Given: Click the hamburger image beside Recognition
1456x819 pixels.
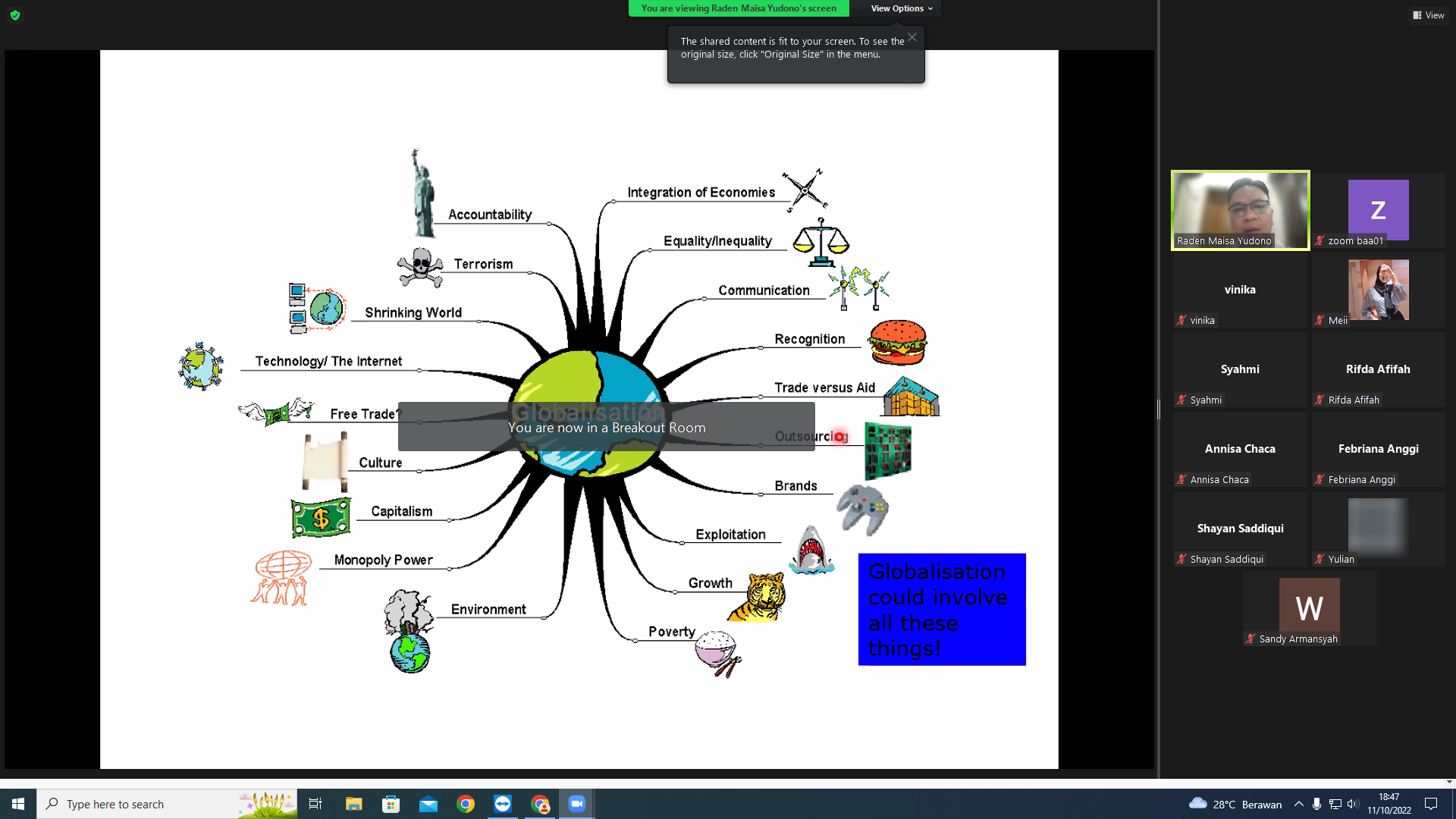Looking at the screenshot, I should tap(898, 342).
